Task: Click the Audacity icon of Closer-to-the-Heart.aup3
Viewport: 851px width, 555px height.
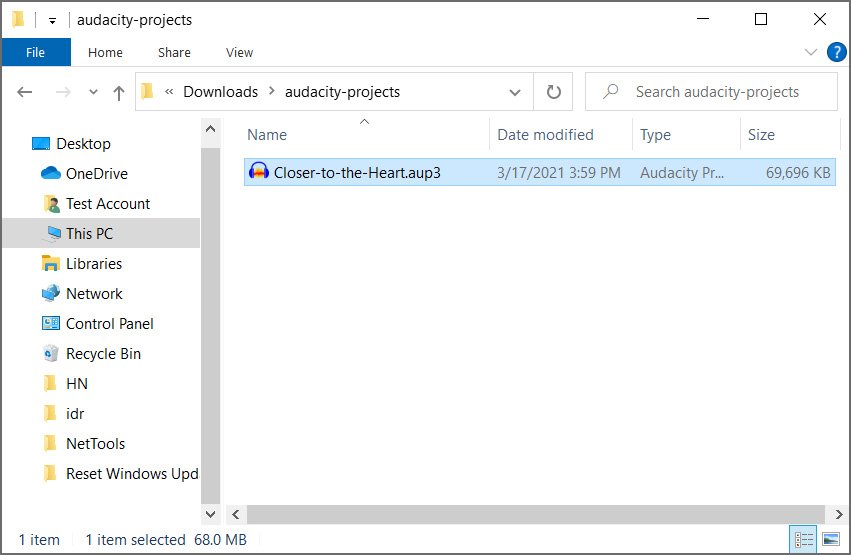Action: (259, 172)
